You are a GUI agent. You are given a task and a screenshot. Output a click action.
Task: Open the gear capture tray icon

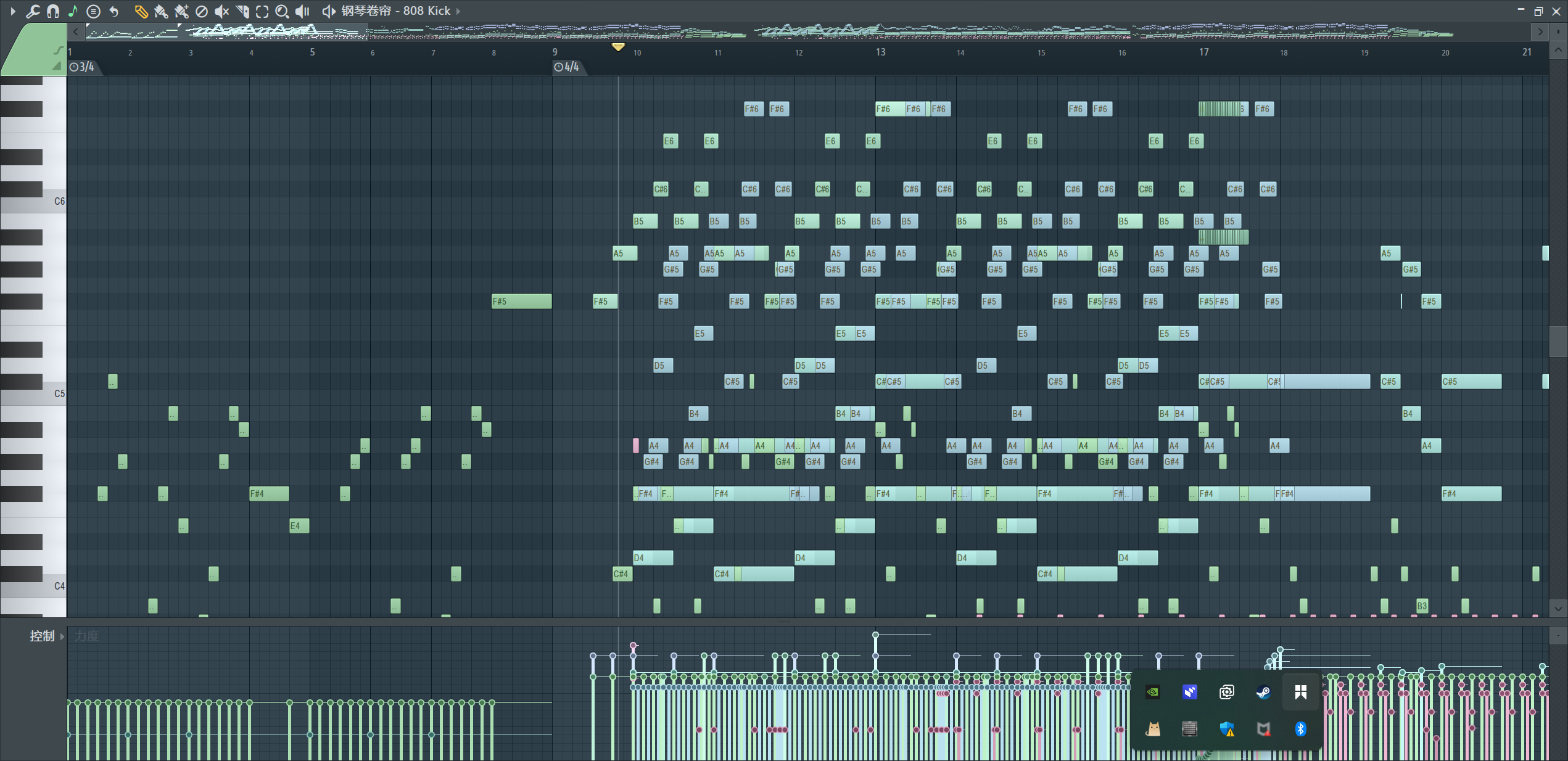pos(1227,692)
